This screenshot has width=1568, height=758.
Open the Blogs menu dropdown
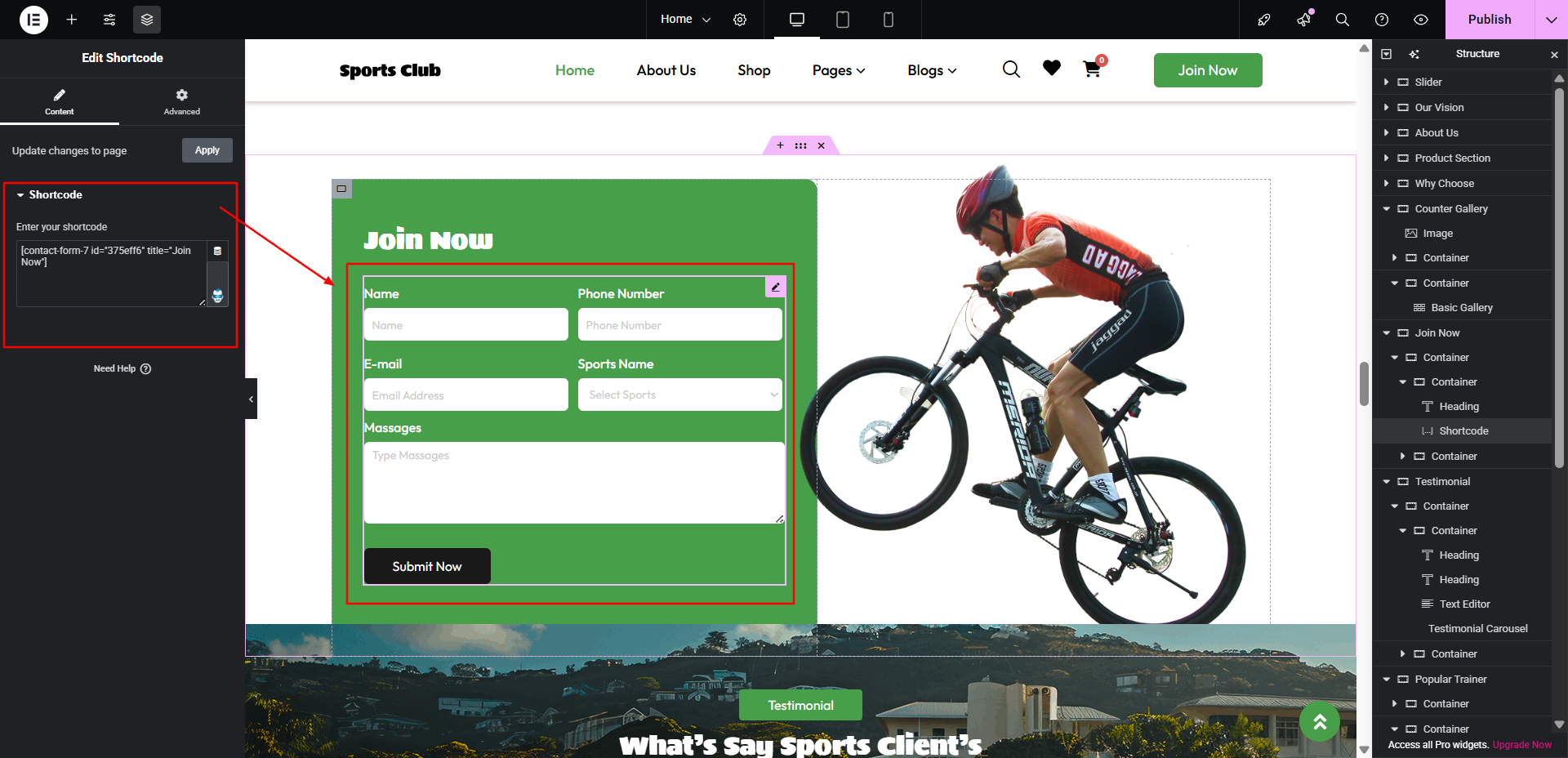point(932,70)
